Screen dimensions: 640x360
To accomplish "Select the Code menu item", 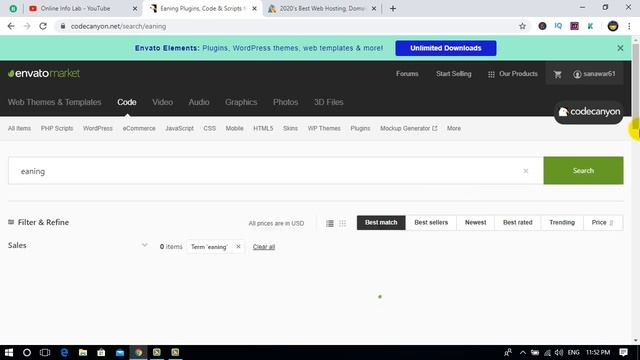I will [x=127, y=102].
